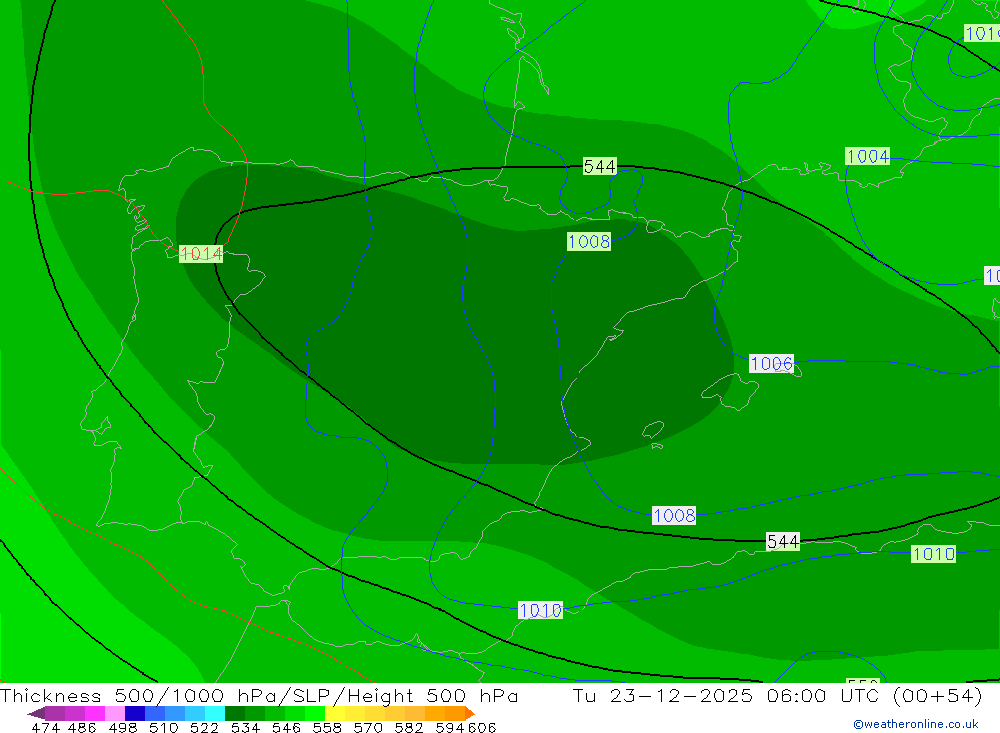Click the legend value 534

pyautogui.click(x=246, y=727)
